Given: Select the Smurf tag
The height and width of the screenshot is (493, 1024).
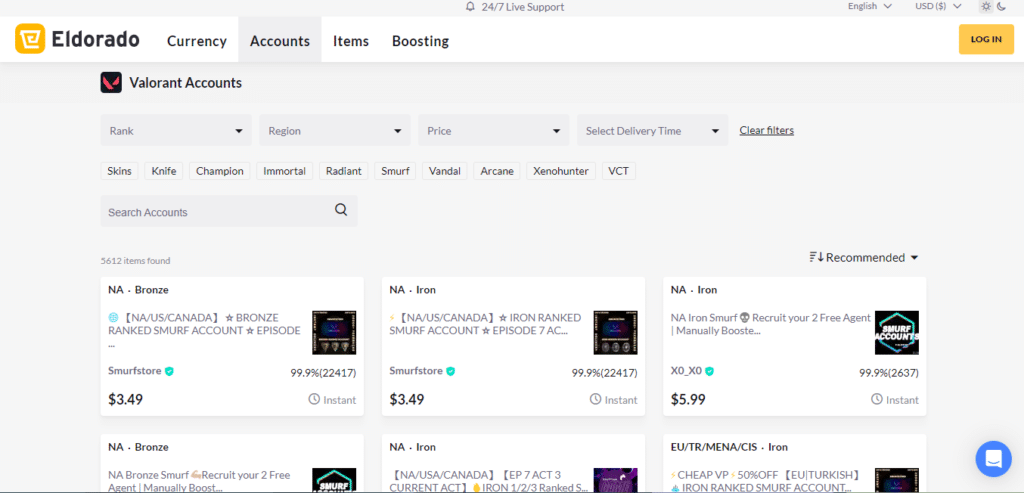Looking at the screenshot, I should click(396, 171).
